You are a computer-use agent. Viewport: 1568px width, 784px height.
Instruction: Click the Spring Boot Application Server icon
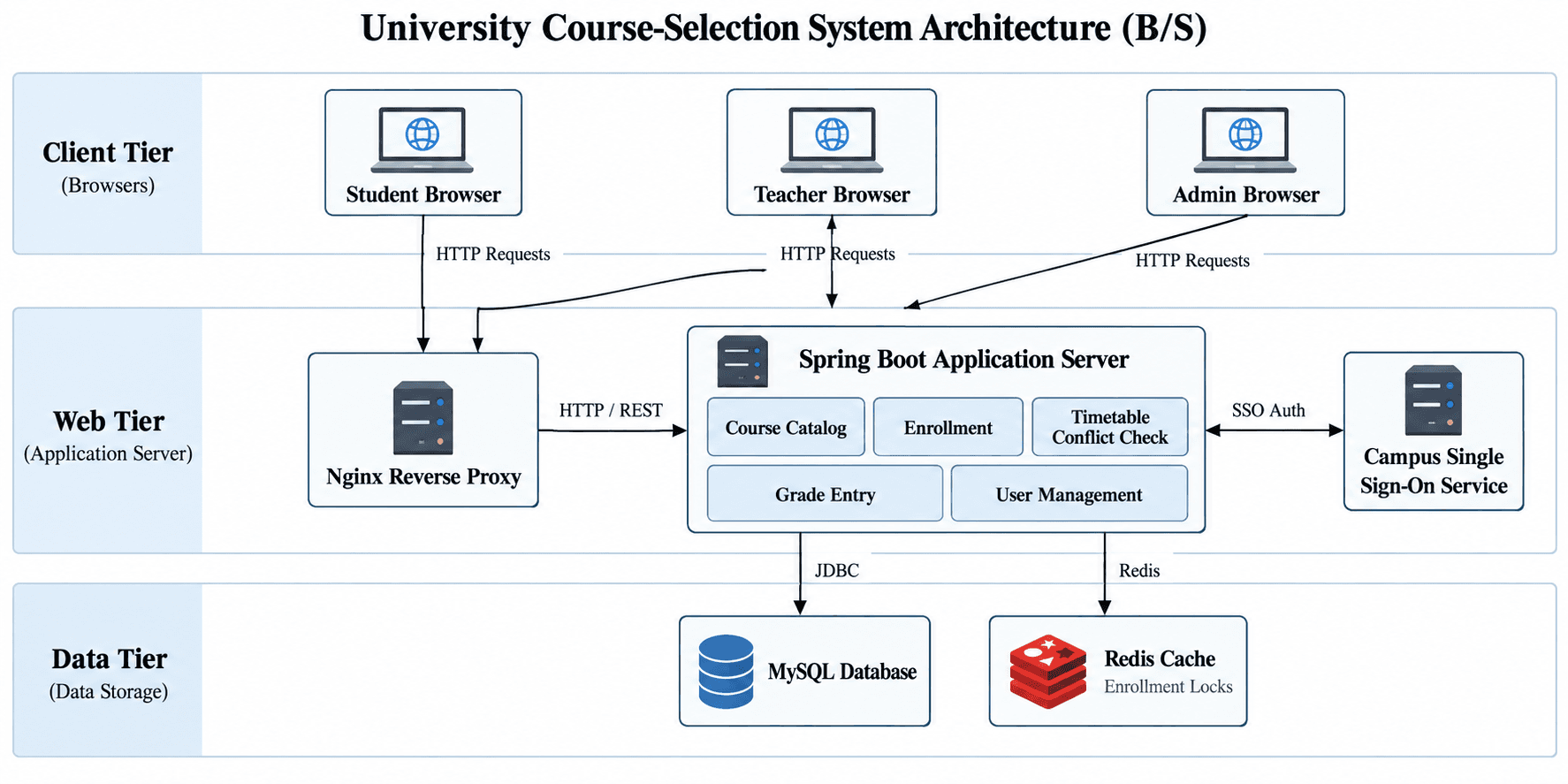pos(742,361)
